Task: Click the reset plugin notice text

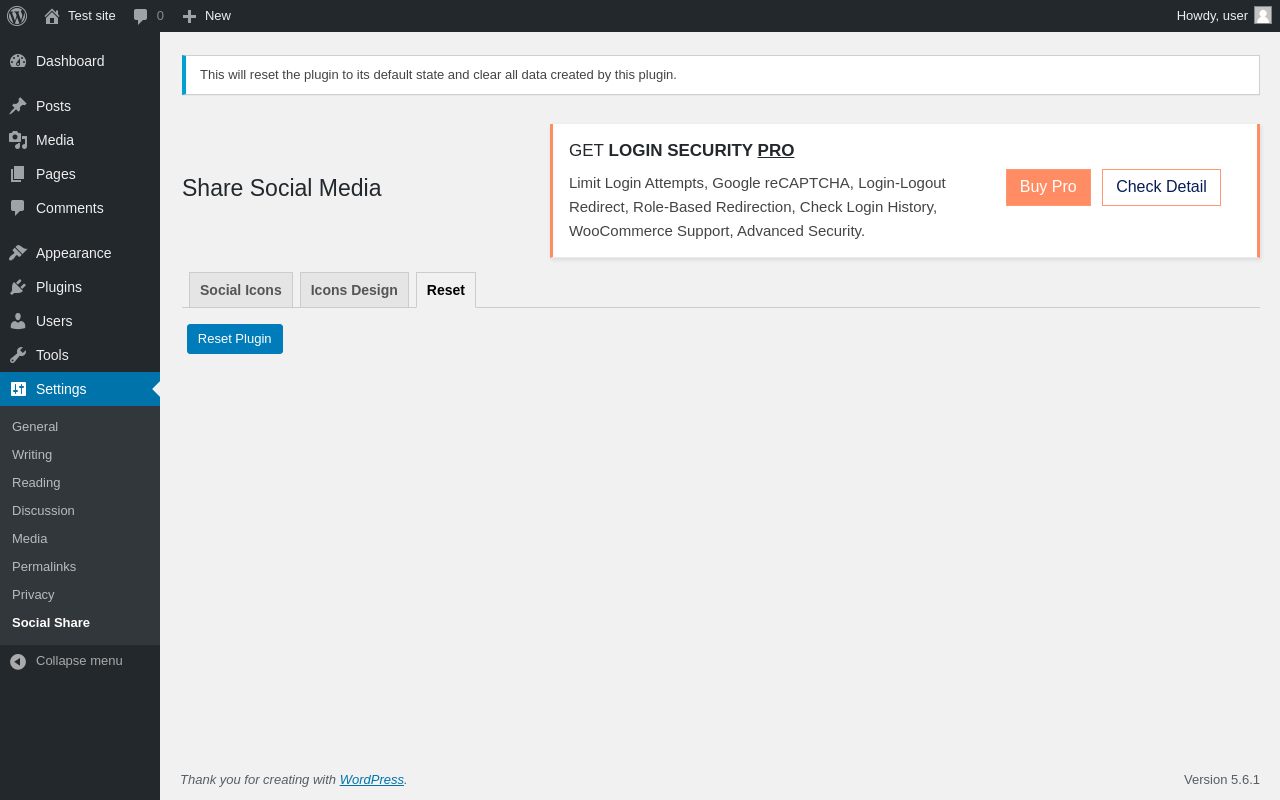Action: tap(438, 75)
